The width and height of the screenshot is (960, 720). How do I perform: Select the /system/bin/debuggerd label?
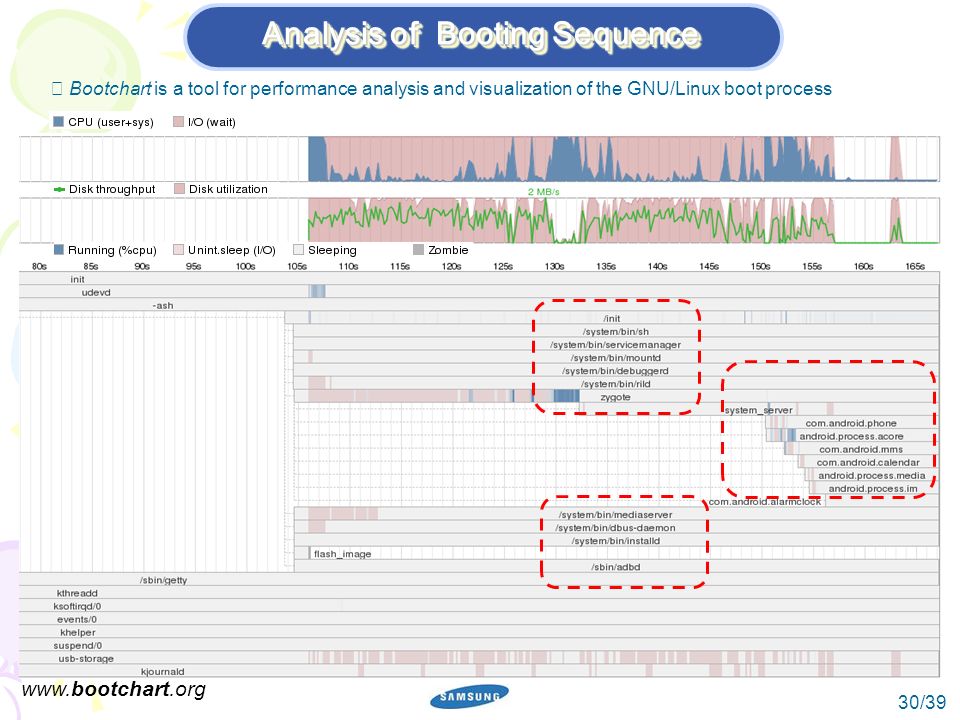(x=615, y=371)
